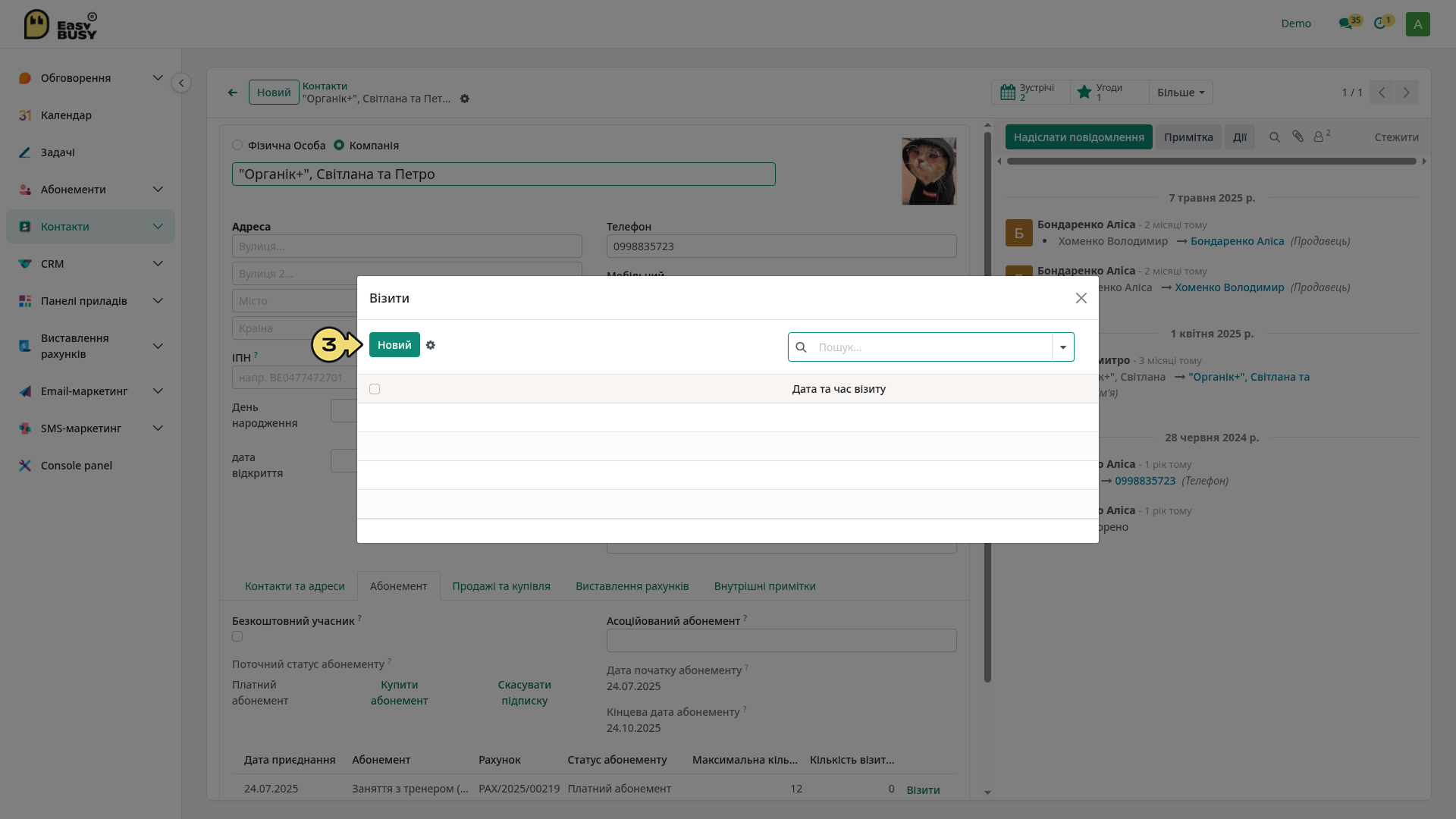Switch to the Абонемент tab
The height and width of the screenshot is (819, 1456).
pyautogui.click(x=399, y=586)
